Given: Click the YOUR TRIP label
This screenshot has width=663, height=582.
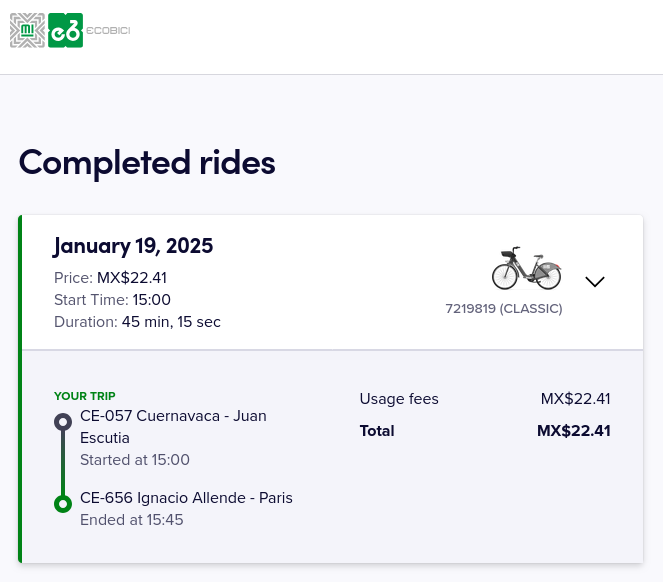Looking at the screenshot, I should [85, 396].
